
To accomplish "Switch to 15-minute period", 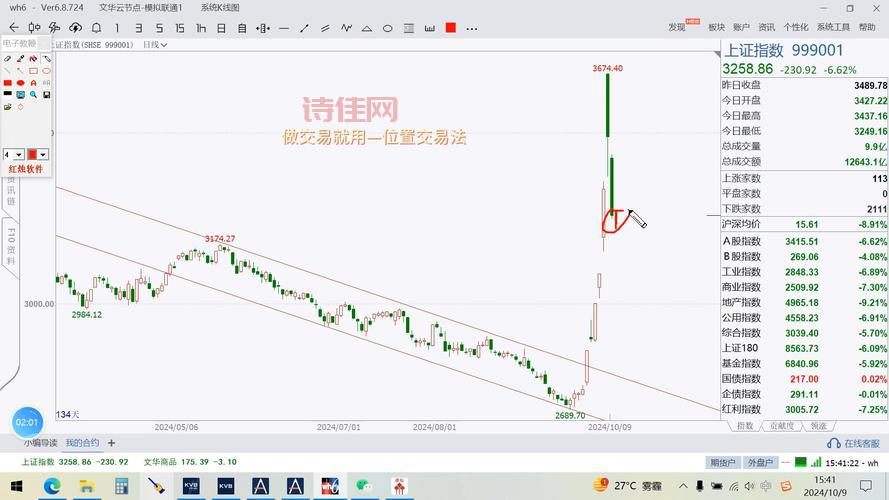I will [180, 28].
